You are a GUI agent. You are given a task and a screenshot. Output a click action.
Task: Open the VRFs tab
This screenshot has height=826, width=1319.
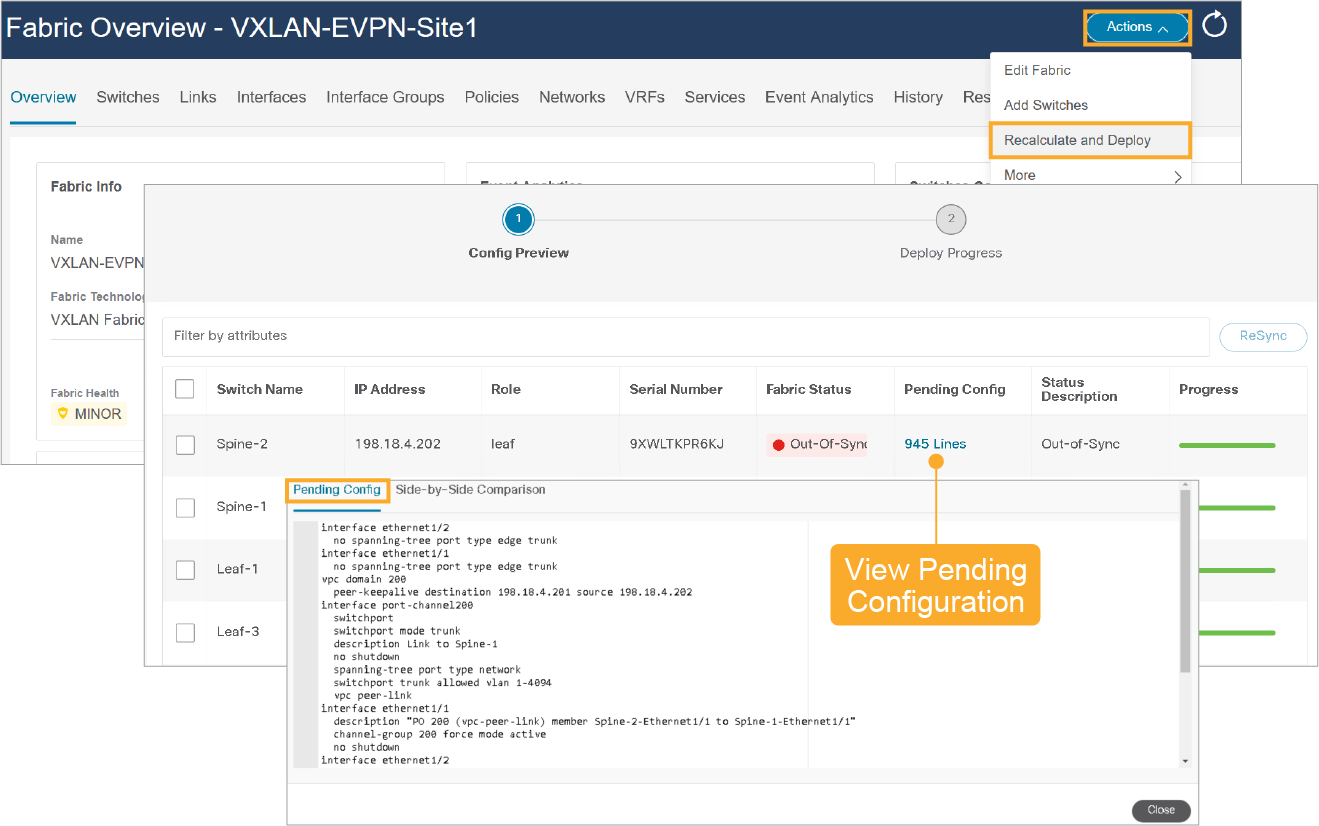pos(644,97)
